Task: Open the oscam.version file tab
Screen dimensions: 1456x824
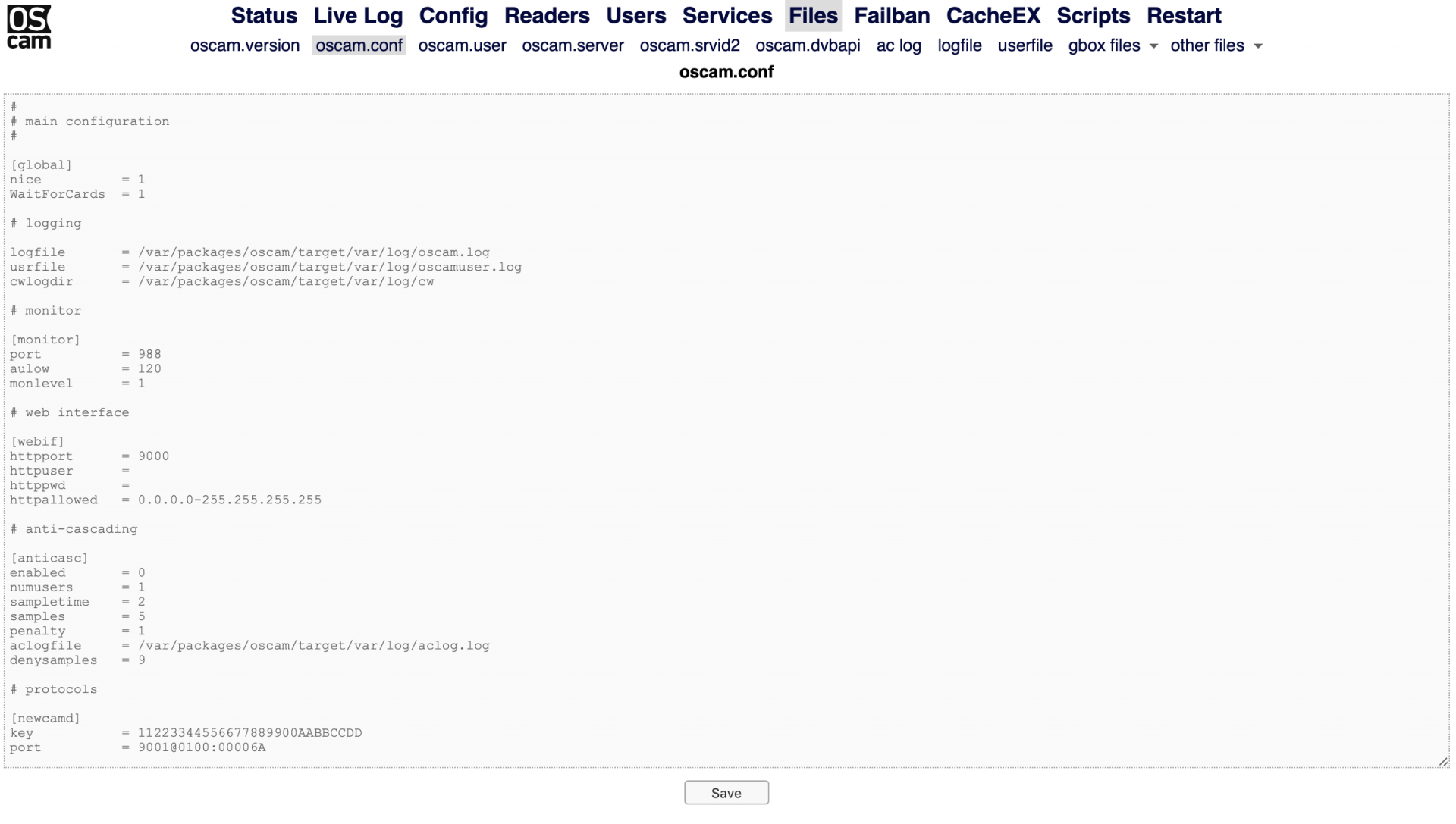Action: coord(245,45)
